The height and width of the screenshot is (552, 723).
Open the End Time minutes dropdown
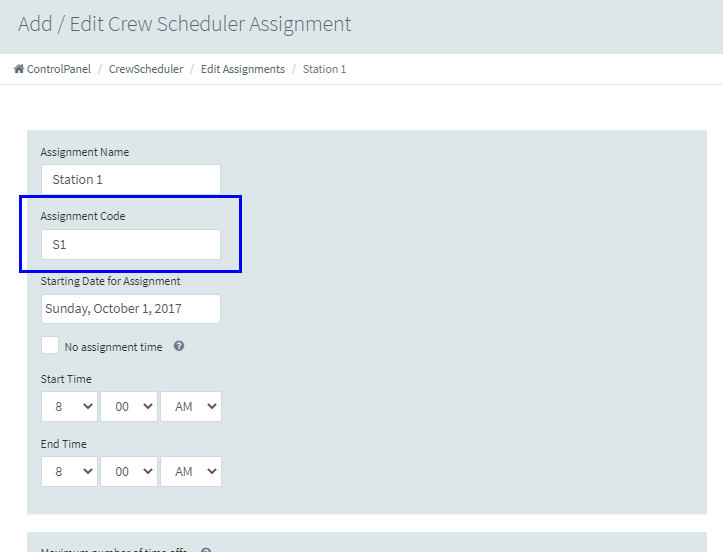129,471
